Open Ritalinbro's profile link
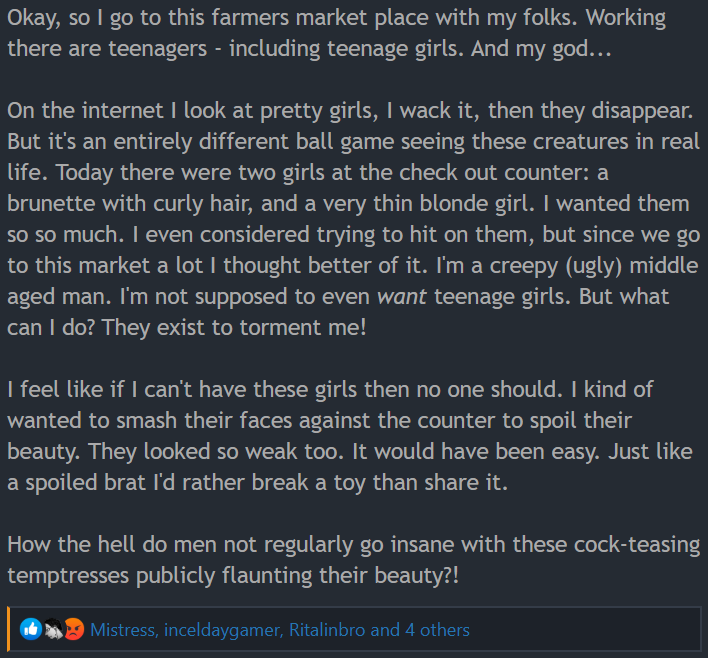 pos(326,630)
